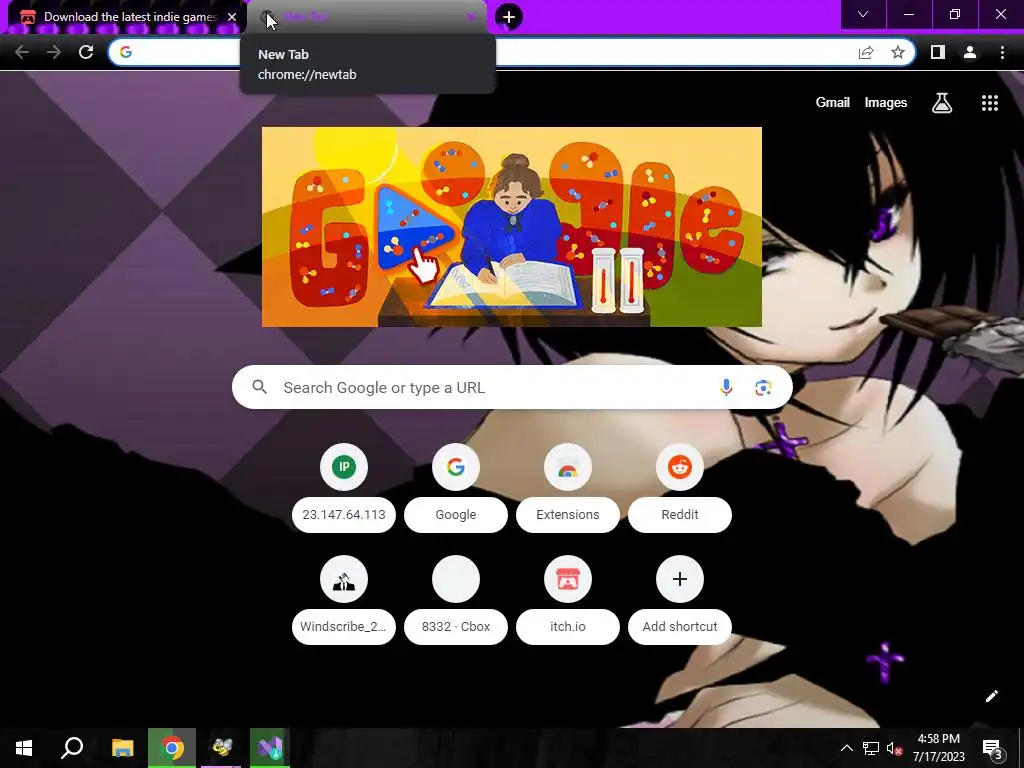Open the notification center icon
Screen dimensions: 1024x768
coord(993,748)
